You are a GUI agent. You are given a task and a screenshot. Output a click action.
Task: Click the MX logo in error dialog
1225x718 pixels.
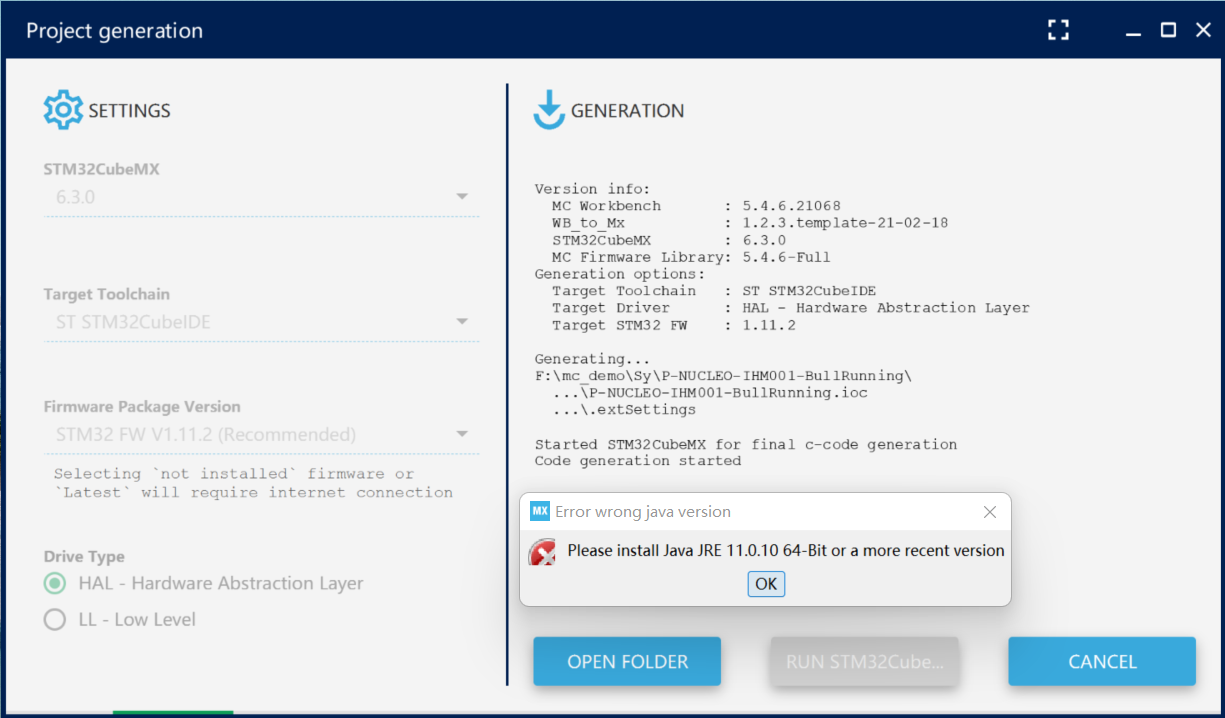click(540, 511)
